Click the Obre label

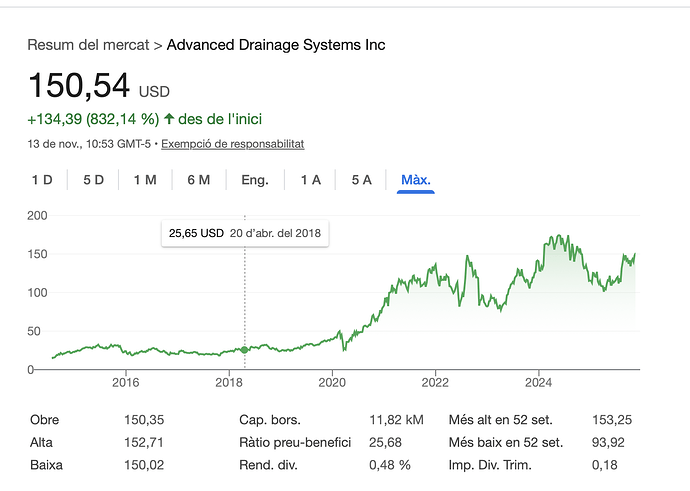[x=44, y=420]
